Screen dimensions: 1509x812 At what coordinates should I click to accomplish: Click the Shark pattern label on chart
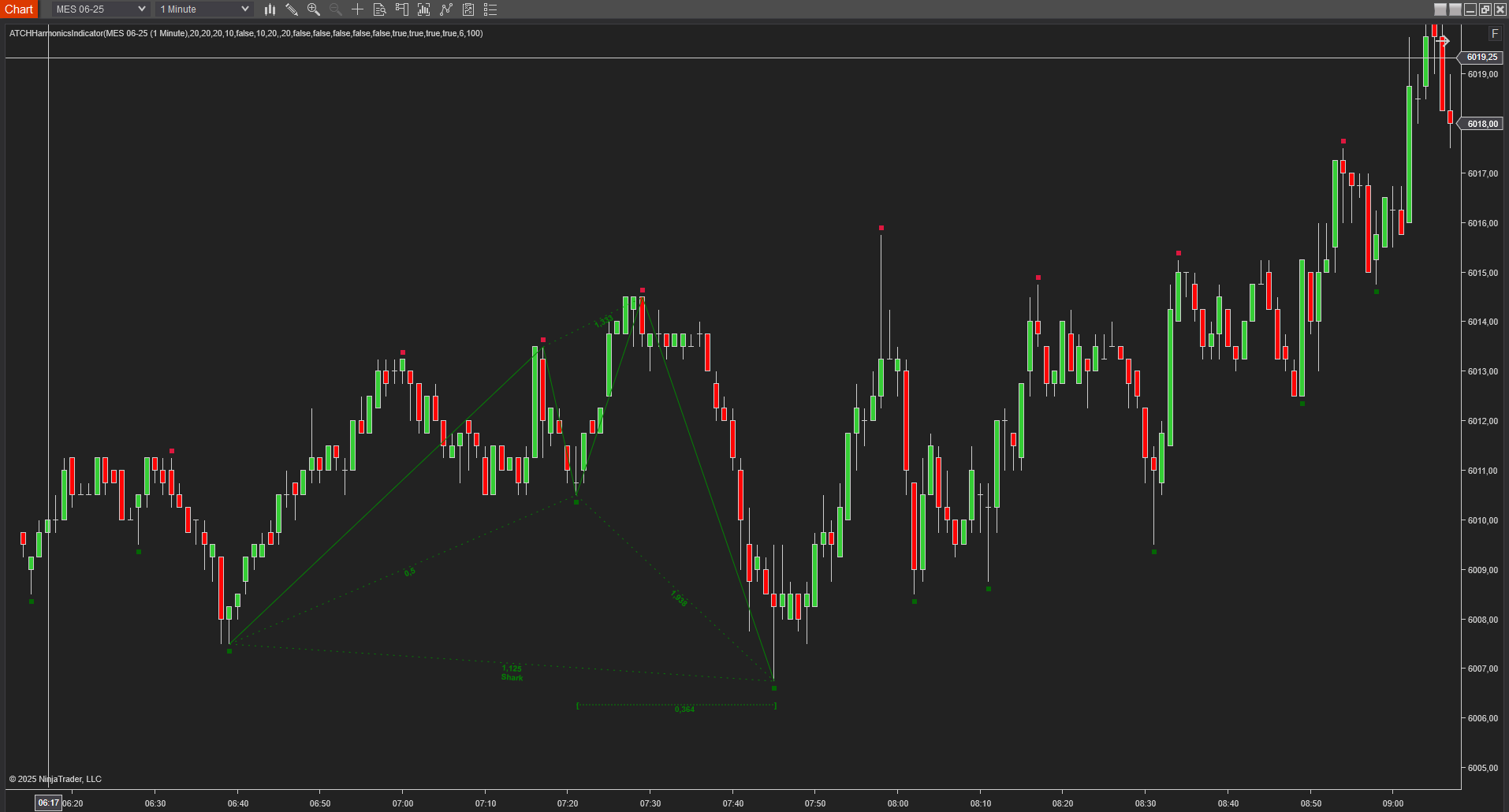point(512,678)
